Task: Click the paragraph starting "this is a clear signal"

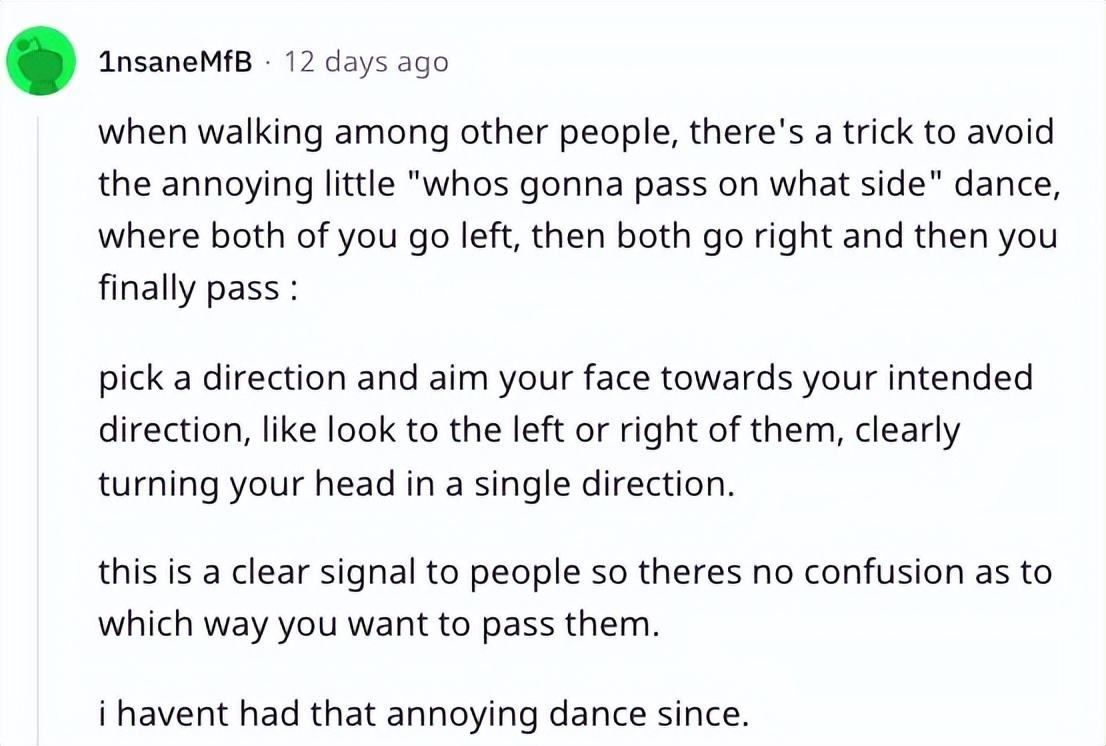Action: point(575,572)
